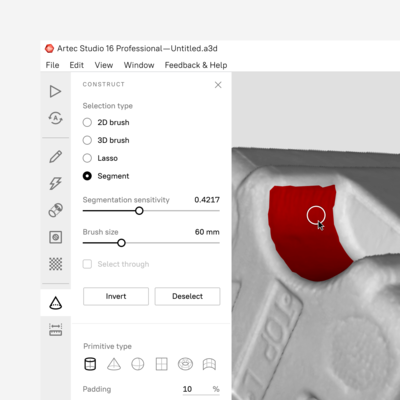The width and height of the screenshot is (400, 400).
Task: Select the Segment selection type
Action: (87, 176)
